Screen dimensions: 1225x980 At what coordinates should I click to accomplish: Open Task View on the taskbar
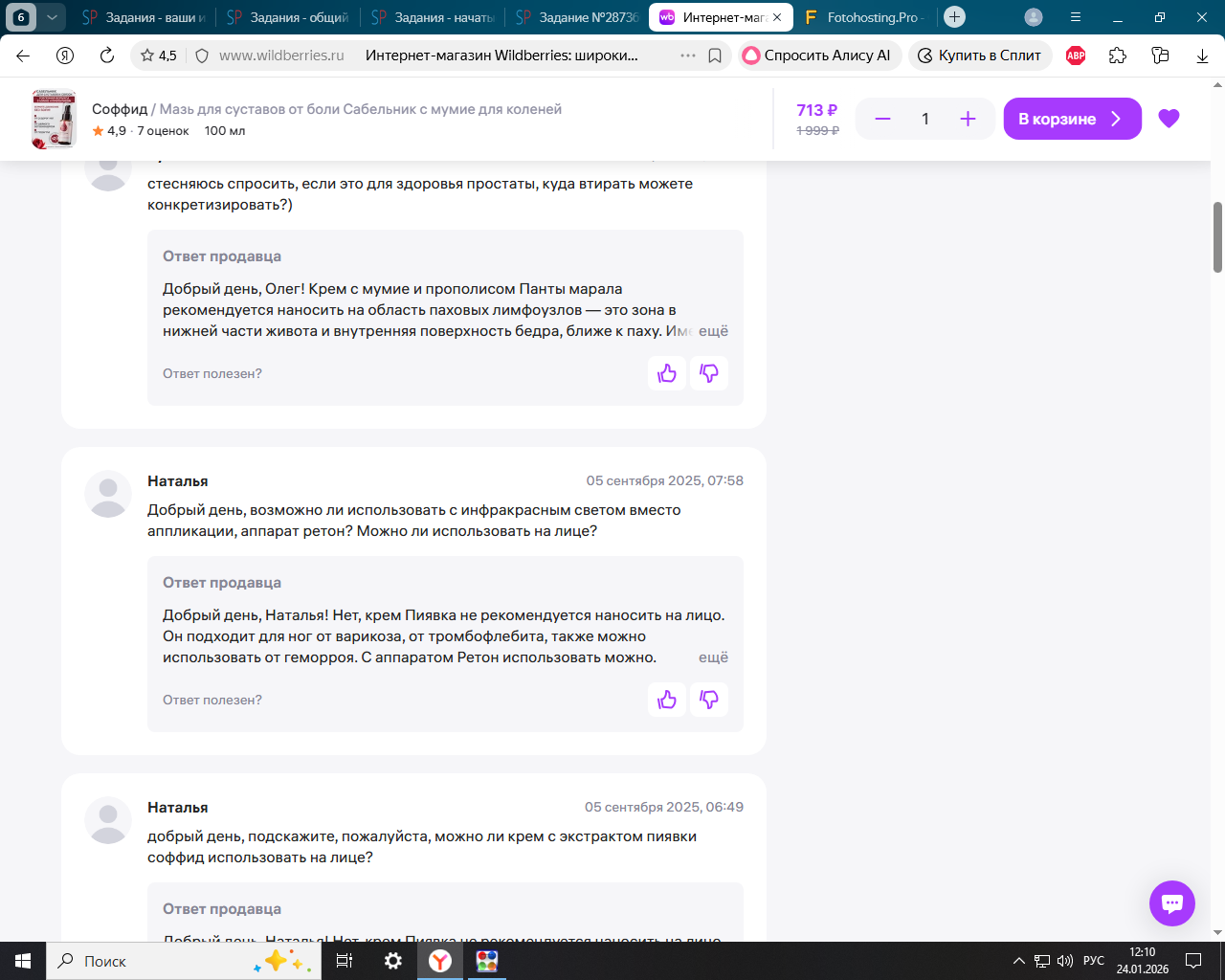pos(345,961)
